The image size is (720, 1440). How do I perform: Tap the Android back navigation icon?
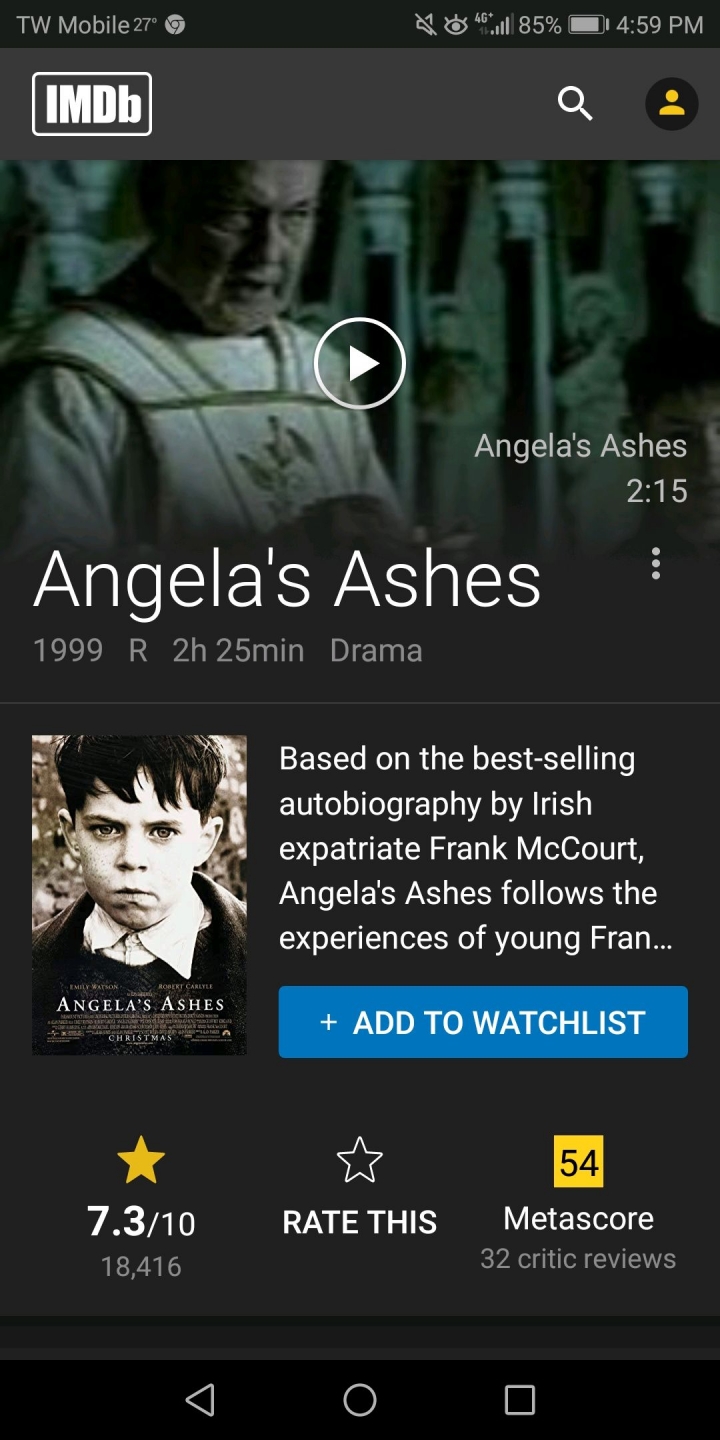(x=200, y=1400)
